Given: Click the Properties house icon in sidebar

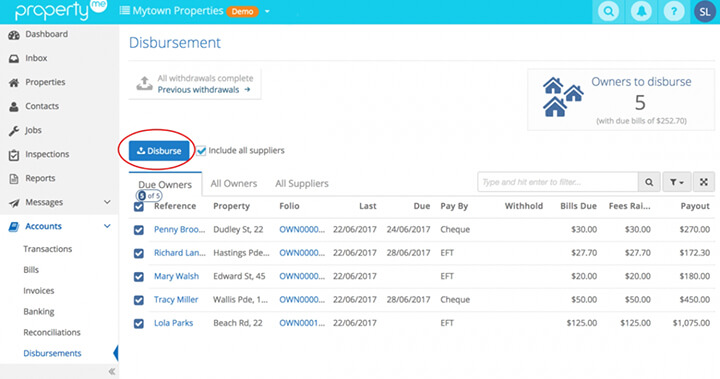Looking at the screenshot, I should coord(14,82).
